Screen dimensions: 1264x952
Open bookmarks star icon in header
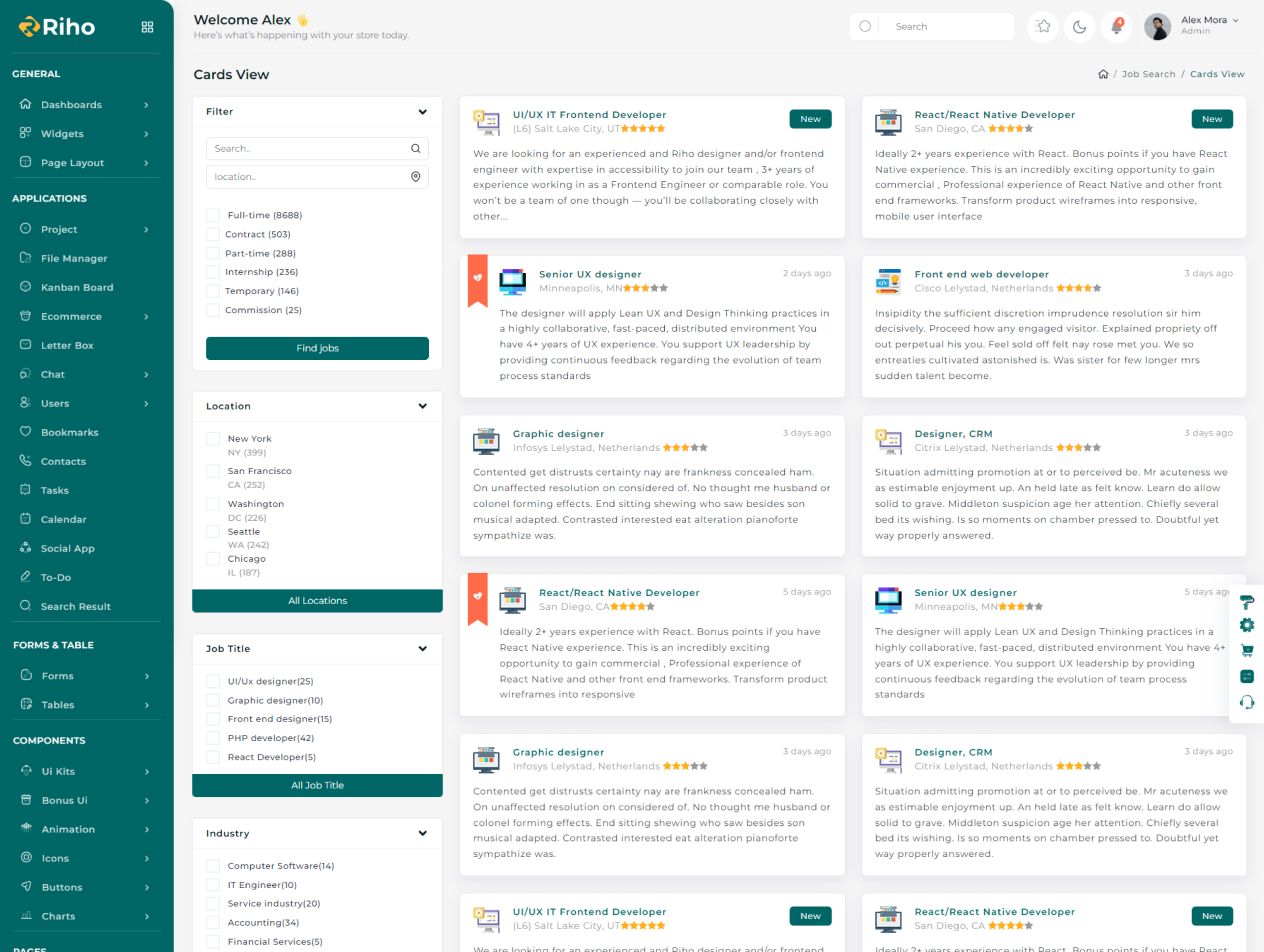click(x=1043, y=27)
